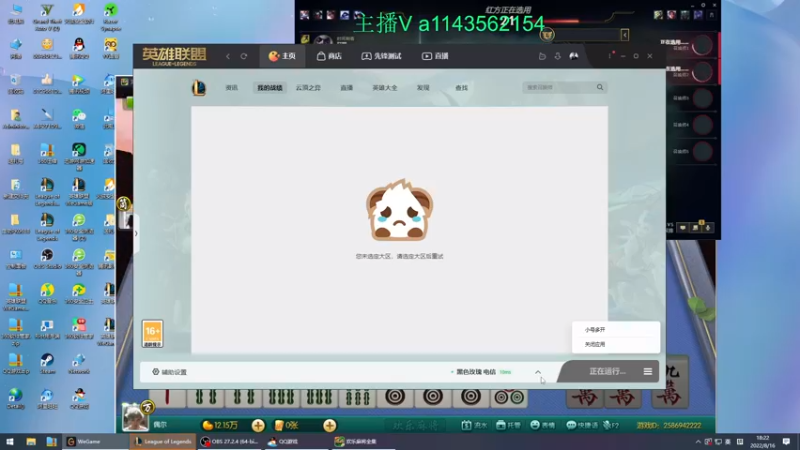Show hidden system tray icons chevron

coord(698,442)
